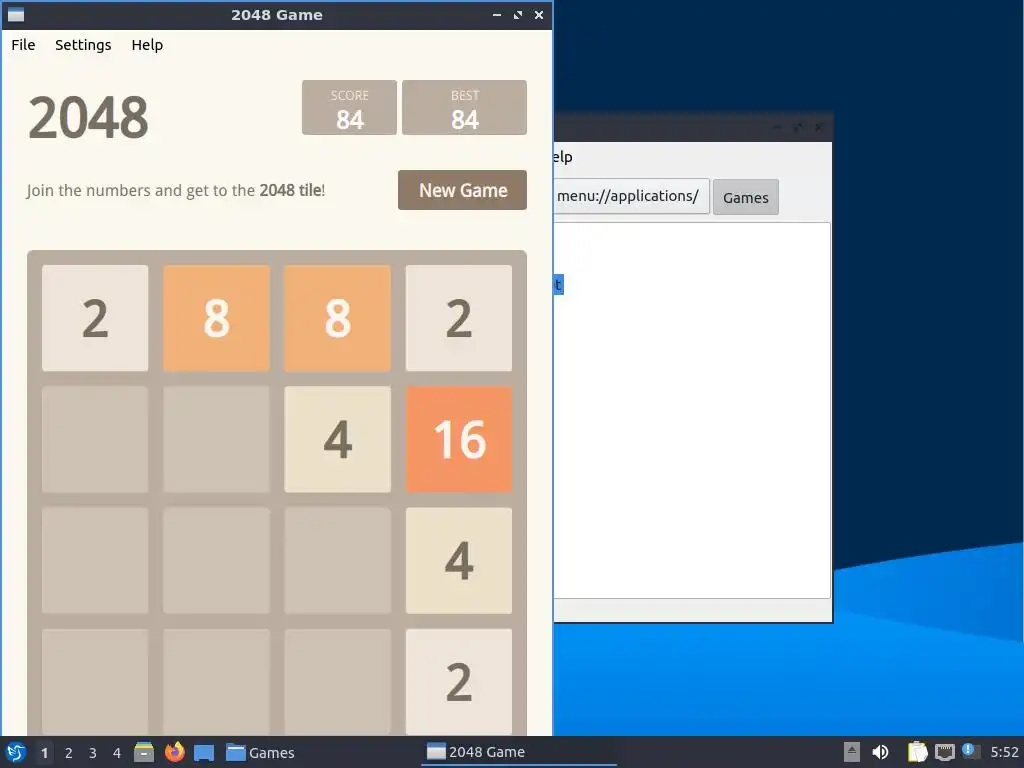Image resolution: width=1024 pixels, height=768 pixels.
Task: Click the 2 tile above the 16 tile
Action: point(459,318)
